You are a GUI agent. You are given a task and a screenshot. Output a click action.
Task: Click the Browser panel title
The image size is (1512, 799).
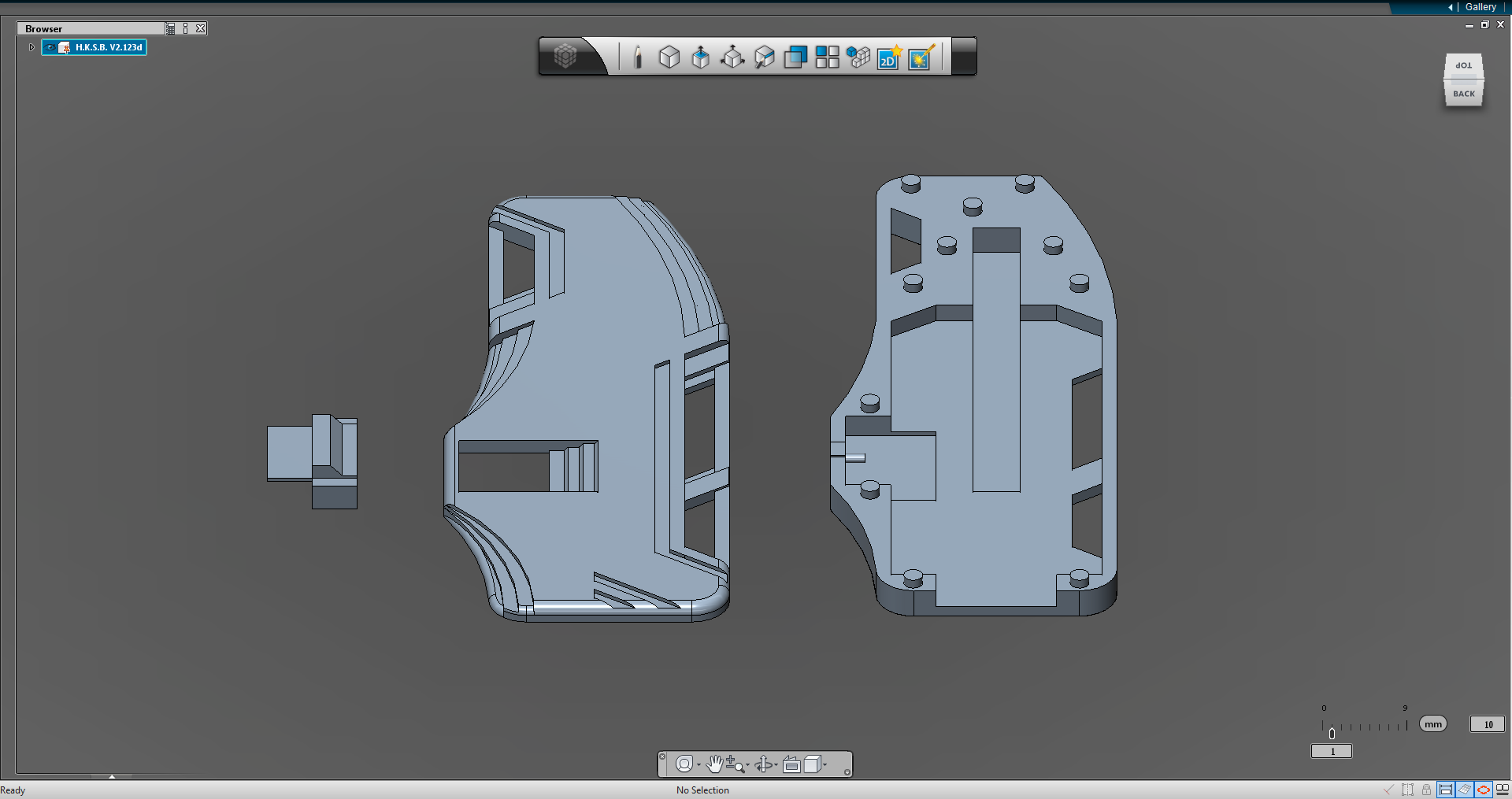tap(43, 28)
